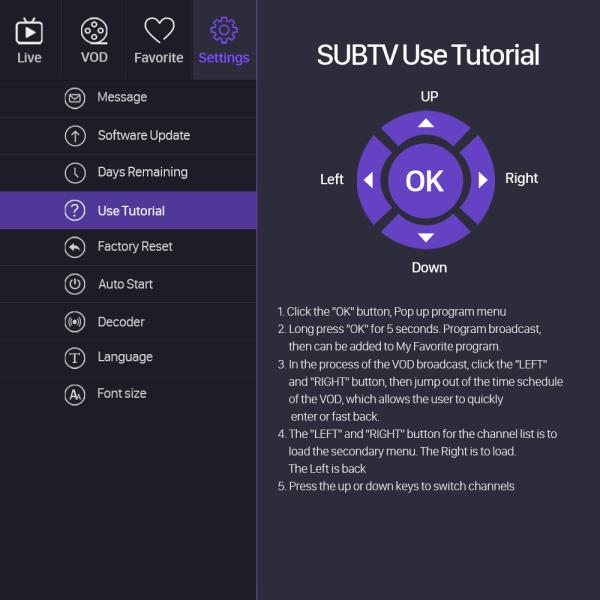Select the Decoder menu entry
The width and height of the screenshot is (600, 600).
click(x=128, y=321)
